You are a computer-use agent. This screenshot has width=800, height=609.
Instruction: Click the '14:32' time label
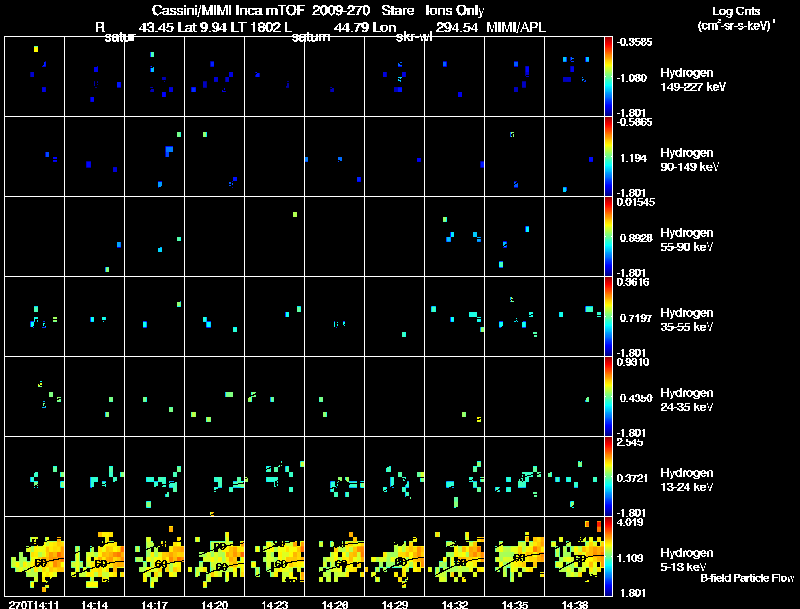point(455,605)
